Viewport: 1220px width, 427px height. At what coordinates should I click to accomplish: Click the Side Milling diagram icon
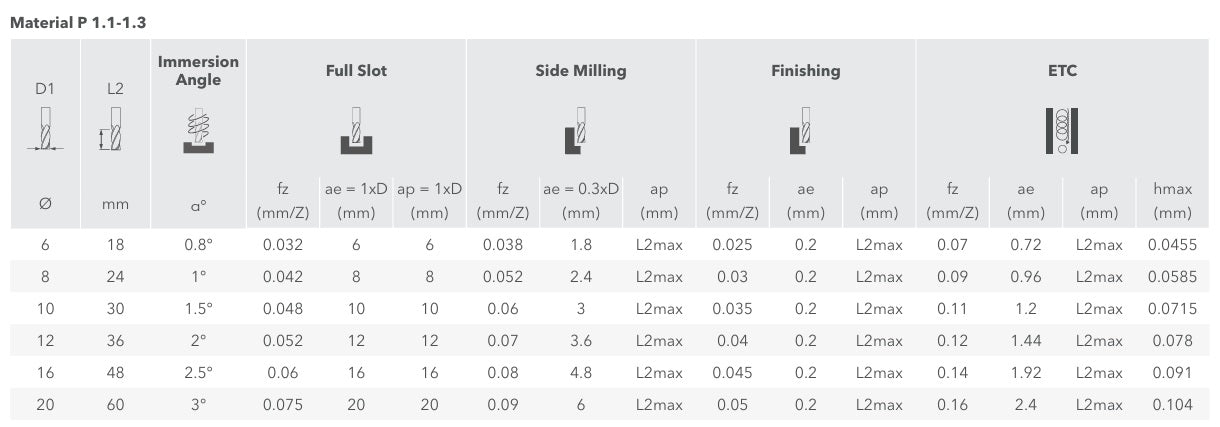pyautogui.click(x=575, y=129)
